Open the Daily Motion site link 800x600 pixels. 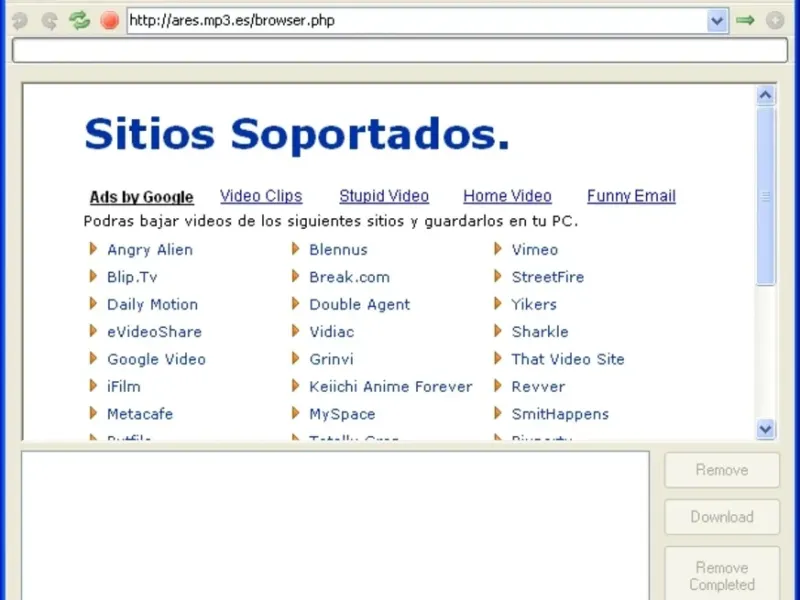pyautogui.click(x=152, y=305)
